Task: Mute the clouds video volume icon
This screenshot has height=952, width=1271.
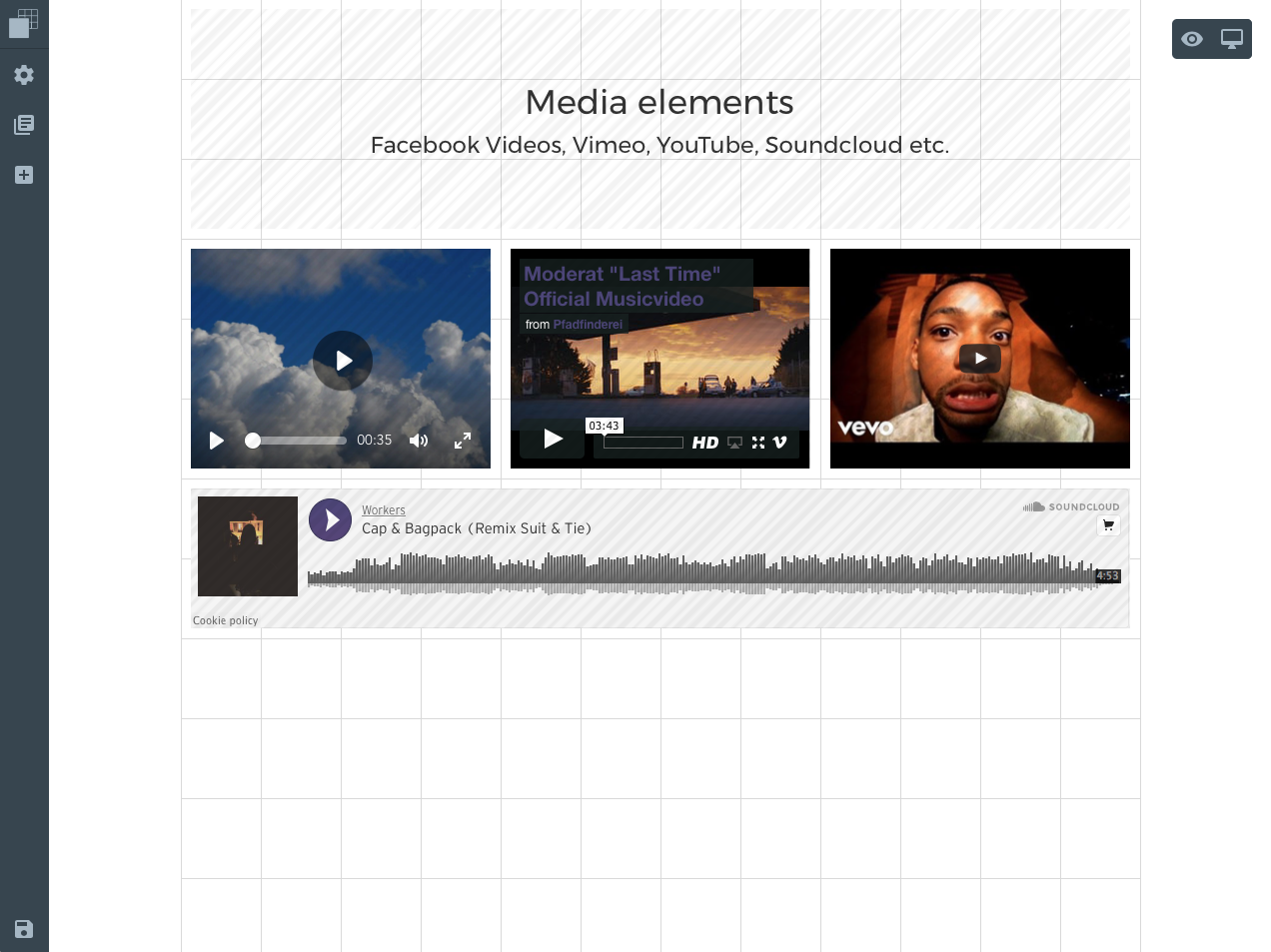Action: click(419, 441)
